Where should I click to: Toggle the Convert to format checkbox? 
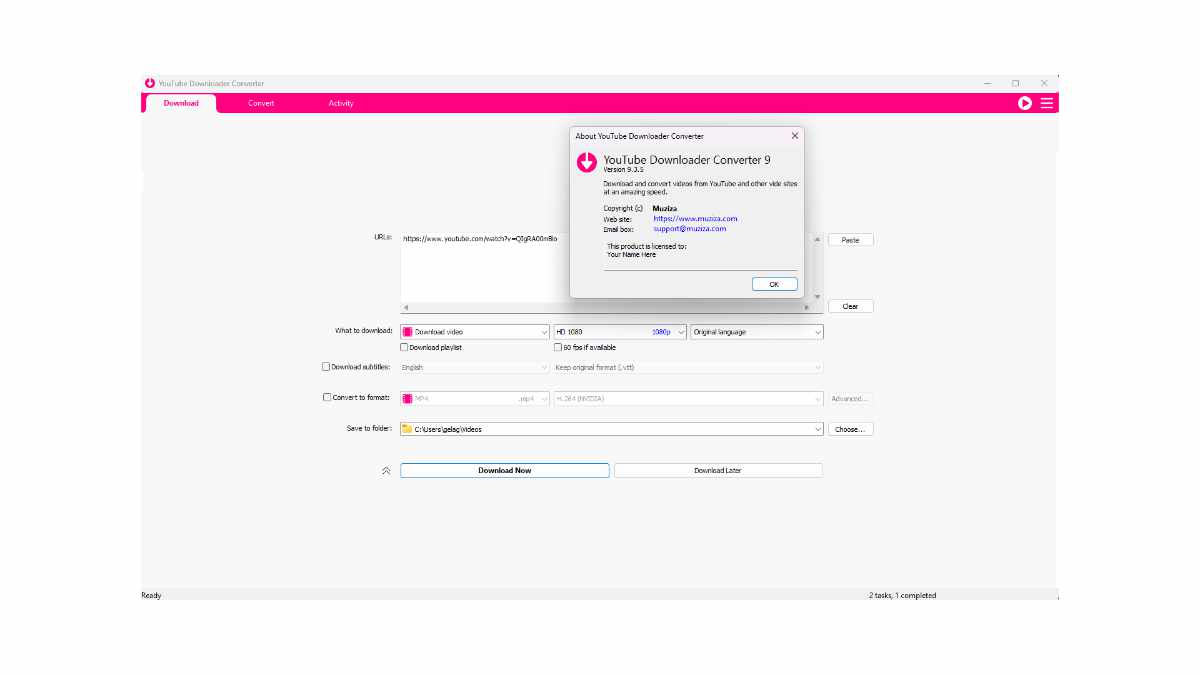[326, 397]
